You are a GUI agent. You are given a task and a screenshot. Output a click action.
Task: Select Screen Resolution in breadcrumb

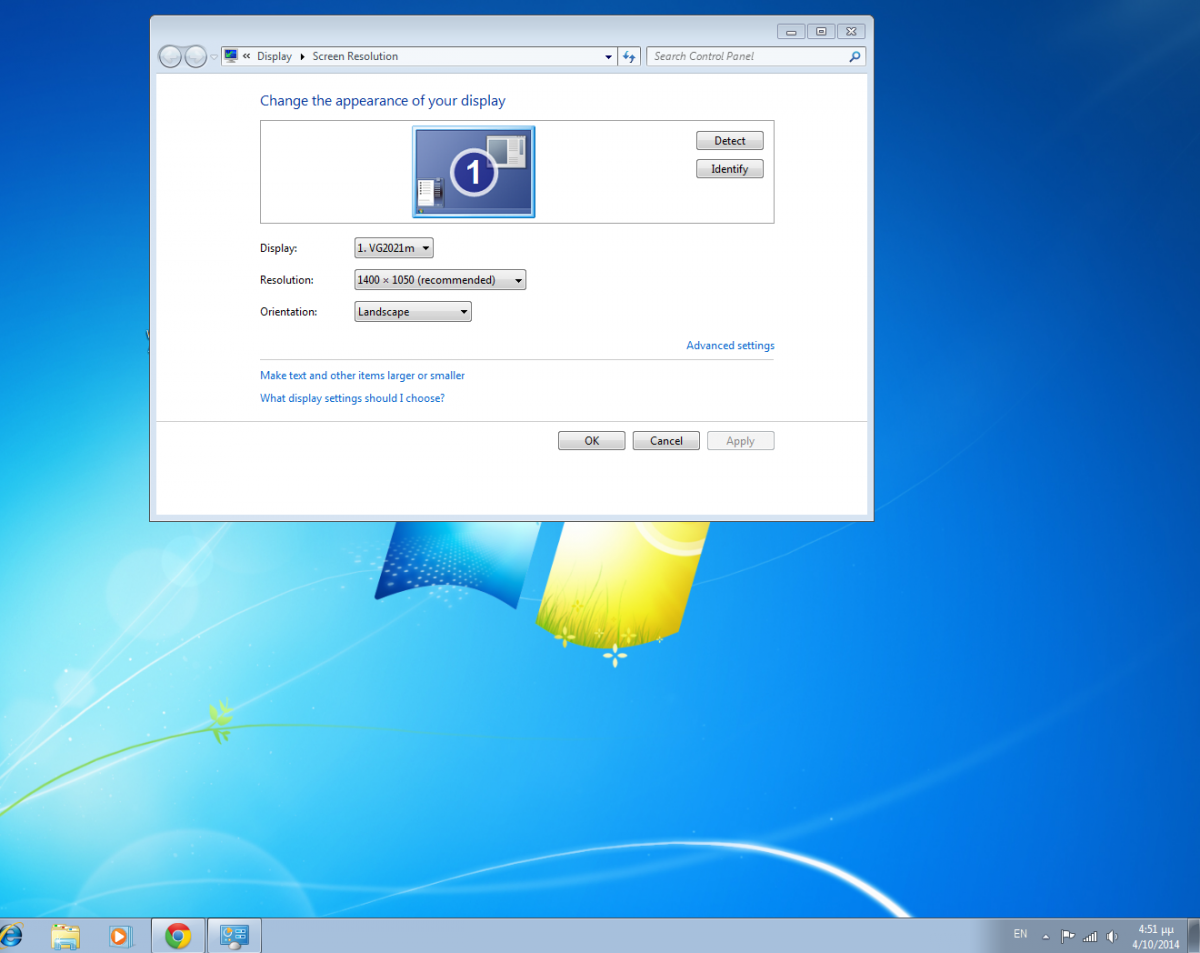tap(355, 56)
